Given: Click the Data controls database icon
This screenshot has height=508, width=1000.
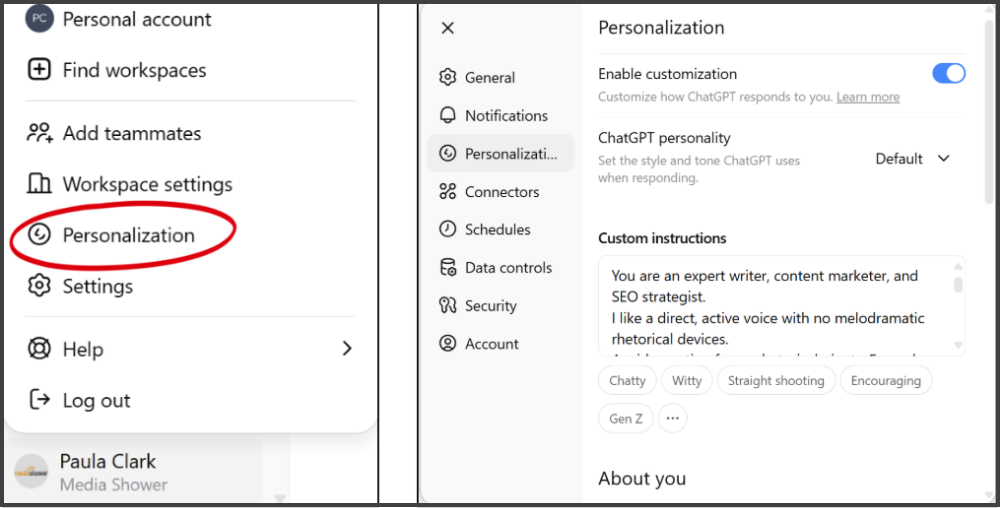Looking at the screenshot, I should 448,268.
